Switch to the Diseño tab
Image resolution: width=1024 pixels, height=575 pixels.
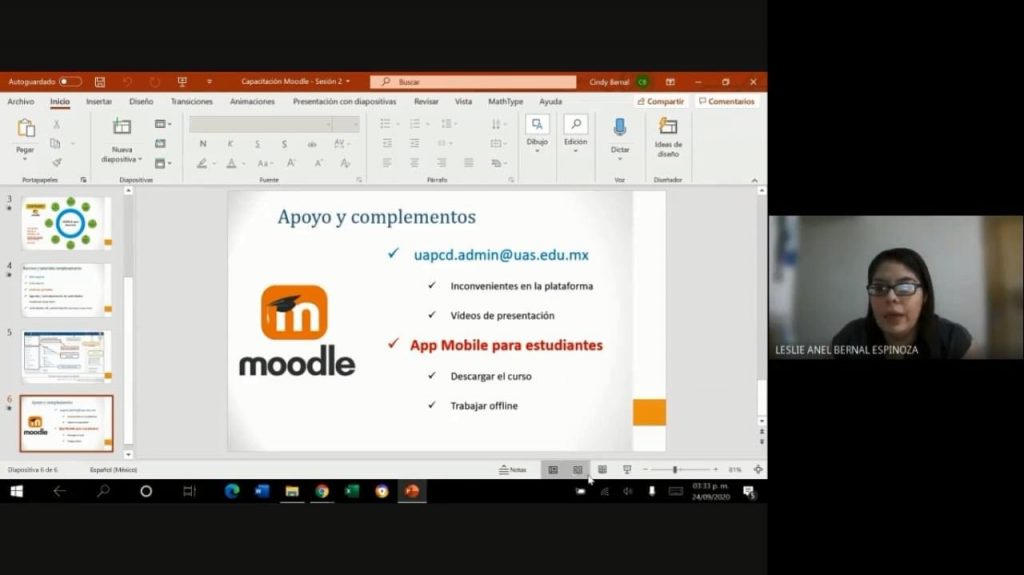point(141,101)
